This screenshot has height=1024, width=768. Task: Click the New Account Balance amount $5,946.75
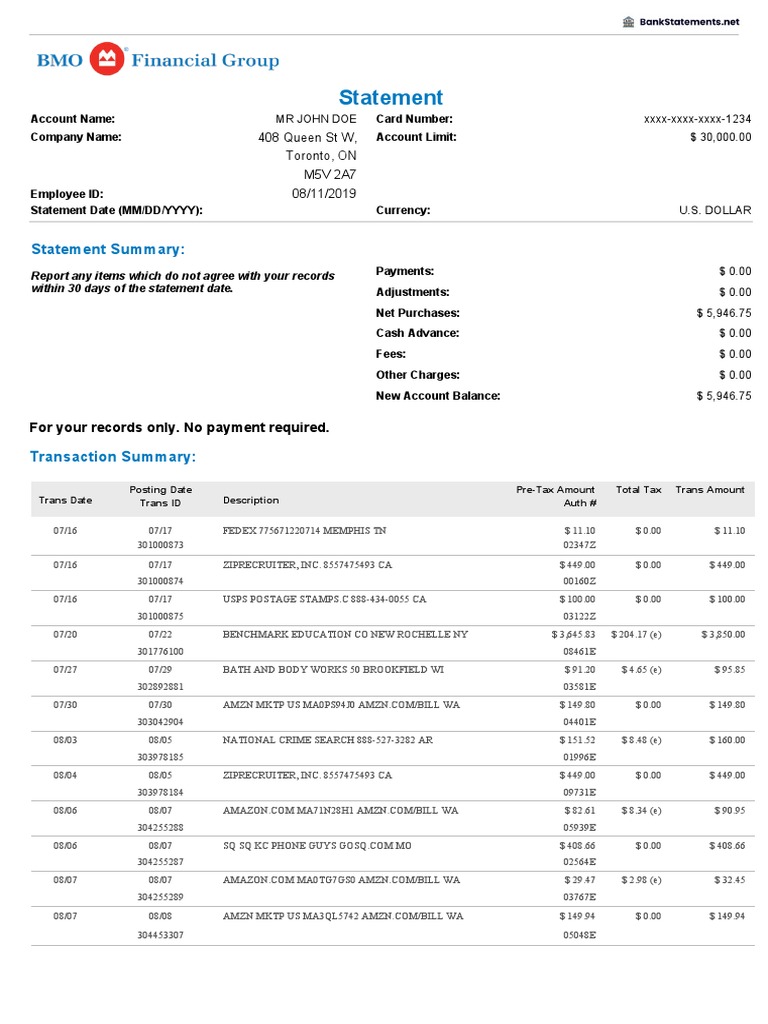click(723, 396)
